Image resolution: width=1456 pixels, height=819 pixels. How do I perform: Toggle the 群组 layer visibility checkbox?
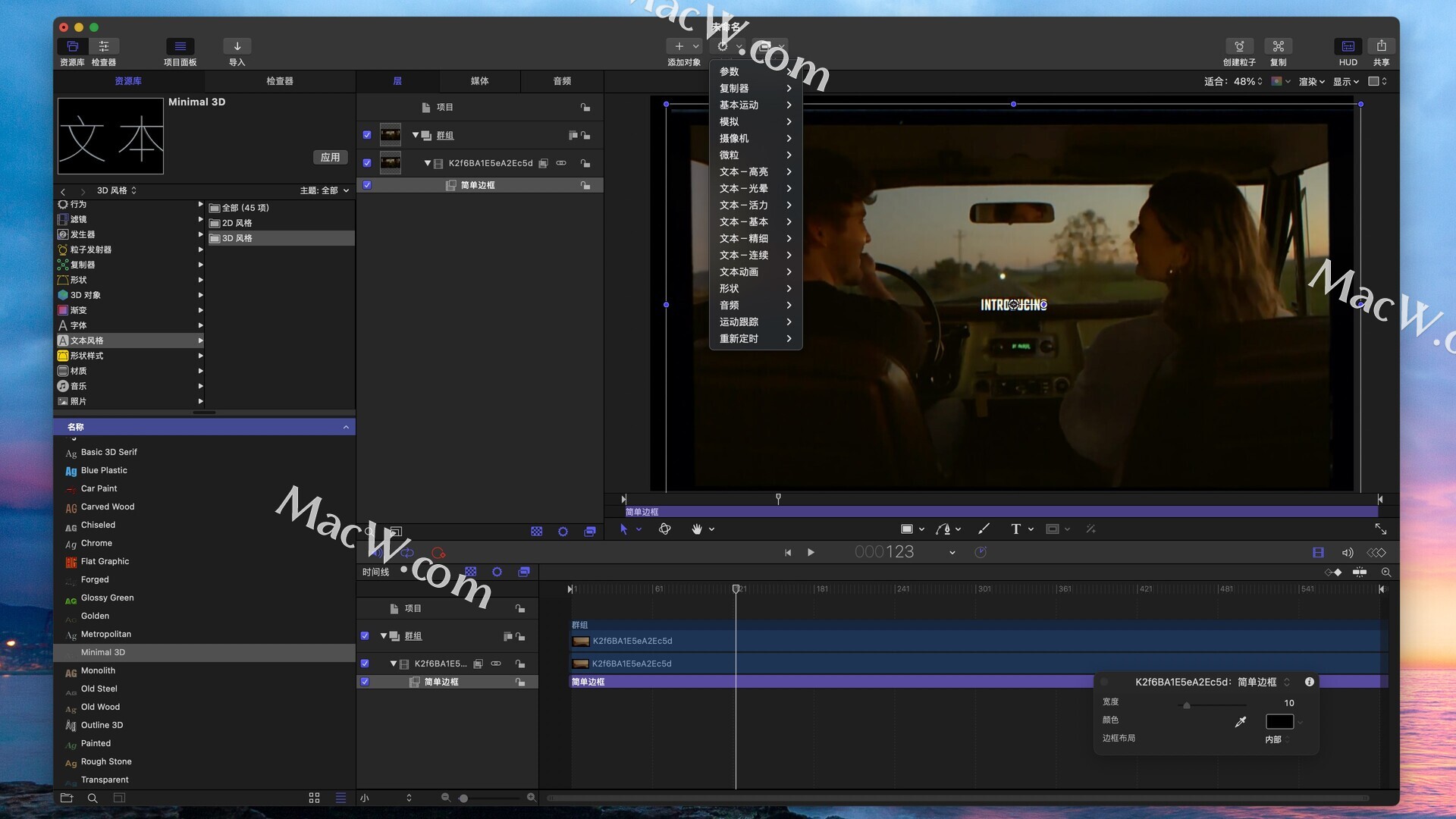(367, 135)
